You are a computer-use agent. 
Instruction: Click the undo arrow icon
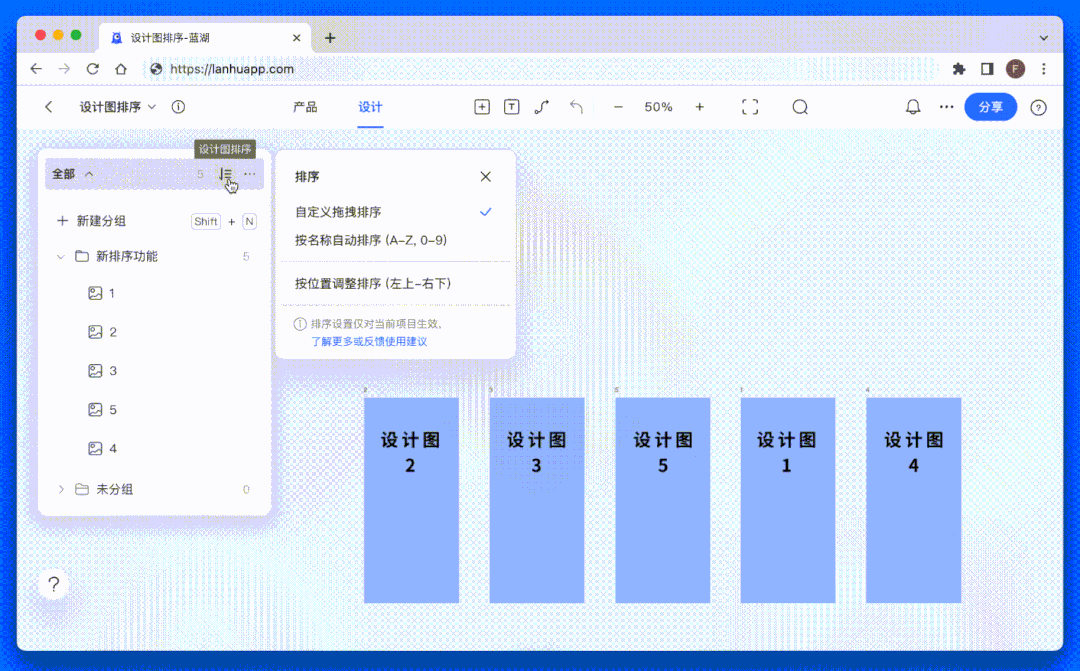pyautogui.click(x=576, y=107)
